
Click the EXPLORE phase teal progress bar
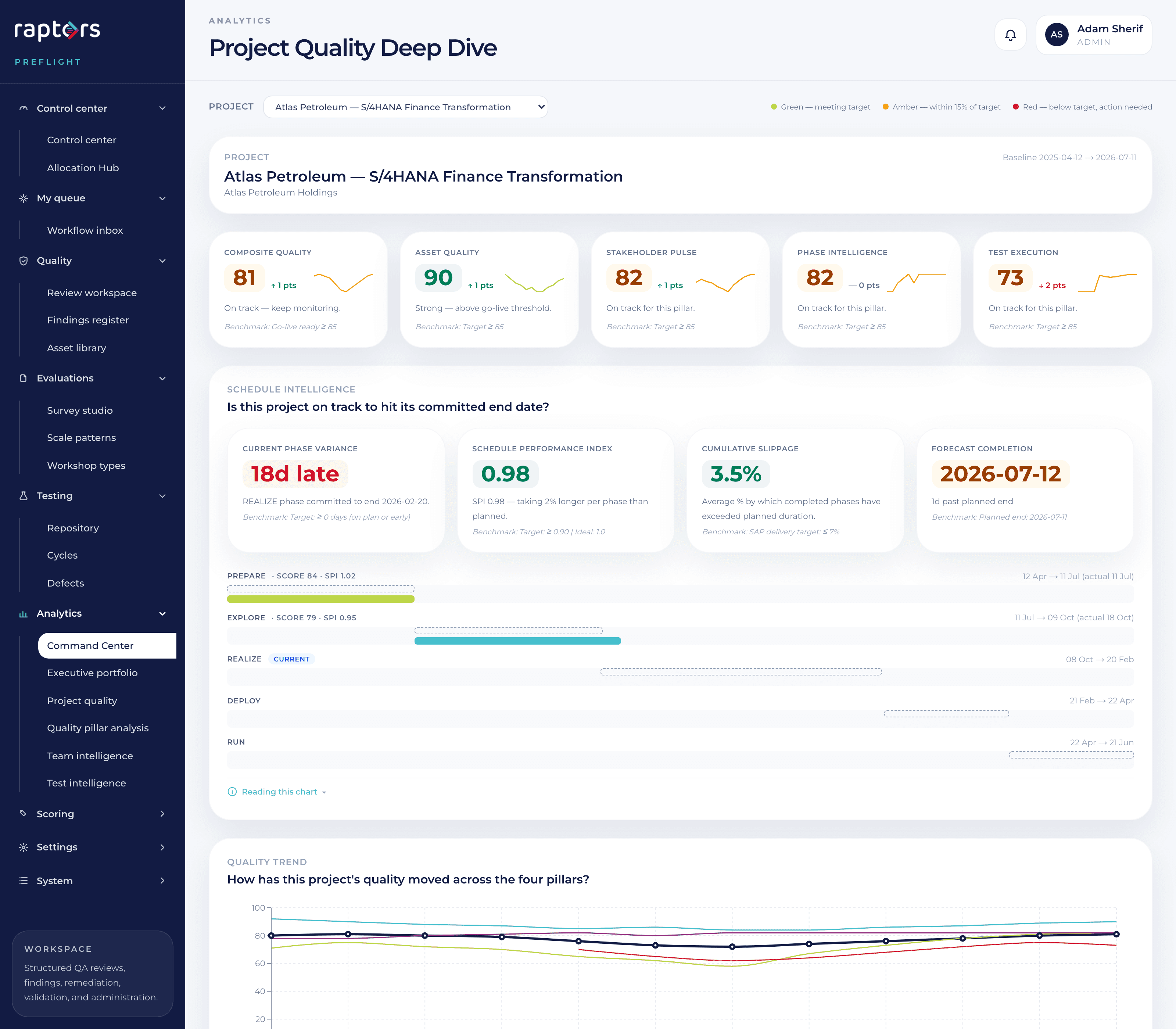(x=517, y=641)
